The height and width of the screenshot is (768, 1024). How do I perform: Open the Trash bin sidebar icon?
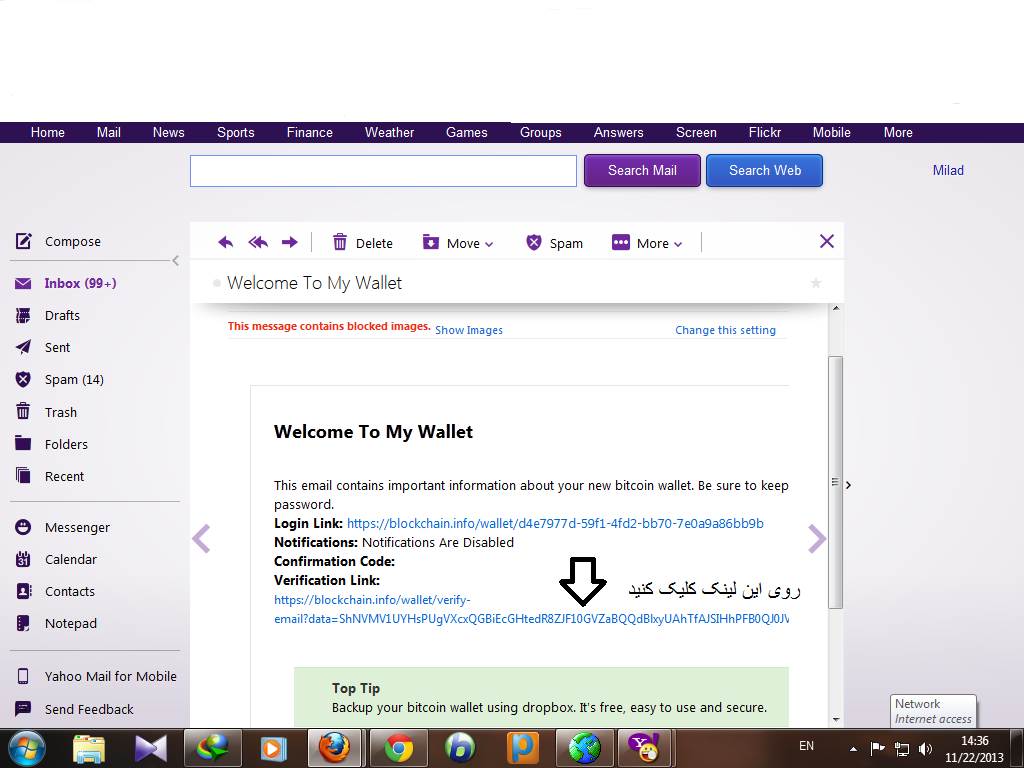pos(23,411)
